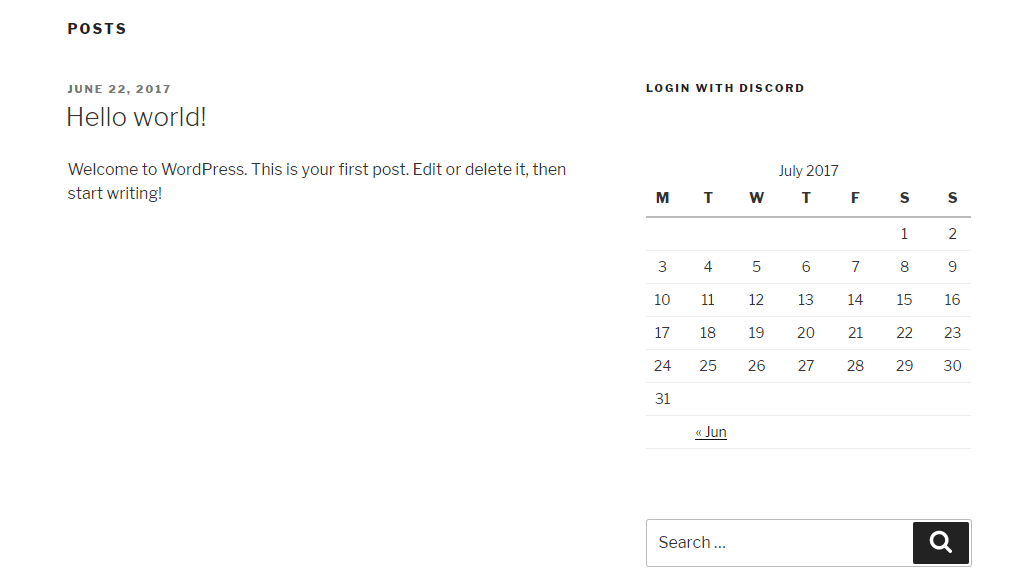Click the search magnifier icon button
Viewport: 1030px width, 587px height.
941,543
